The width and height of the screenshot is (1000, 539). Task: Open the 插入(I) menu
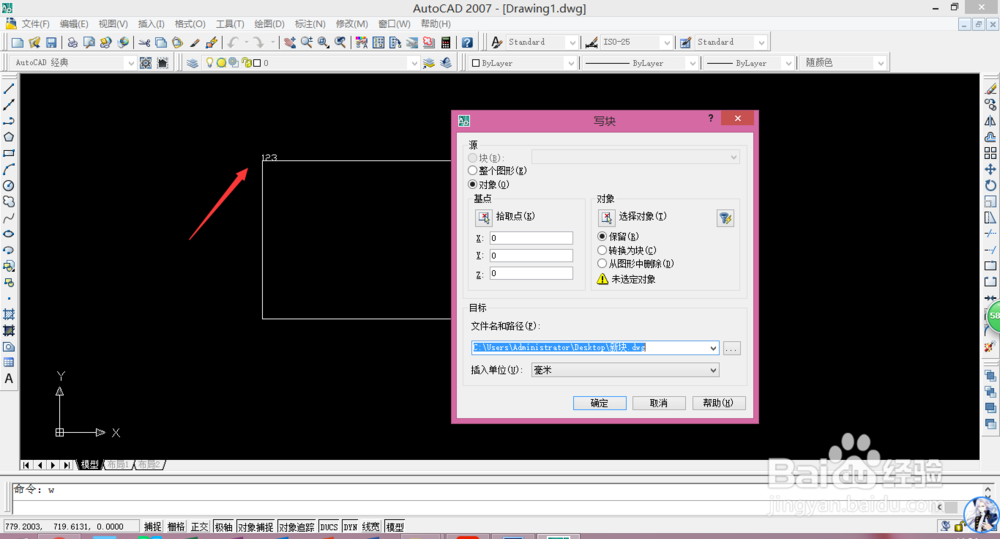[x=151, y=24]
